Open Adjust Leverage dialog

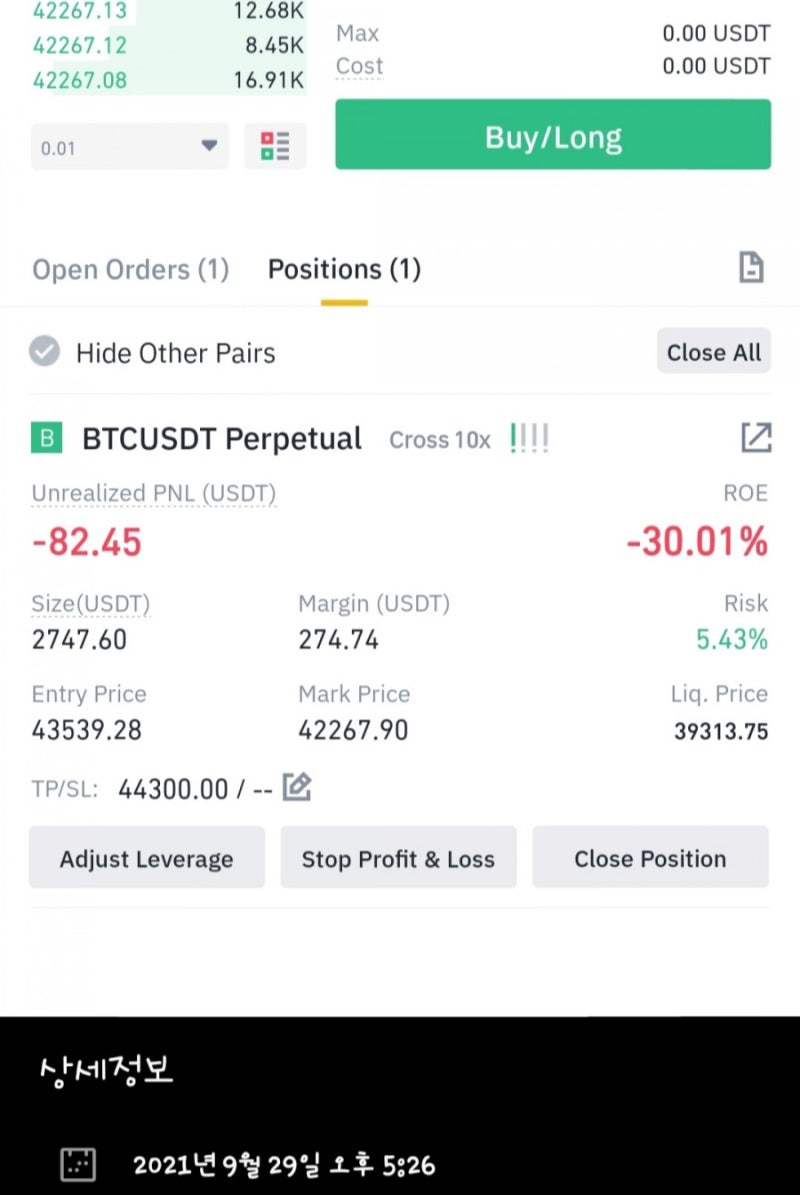click(x=147, y=857)
